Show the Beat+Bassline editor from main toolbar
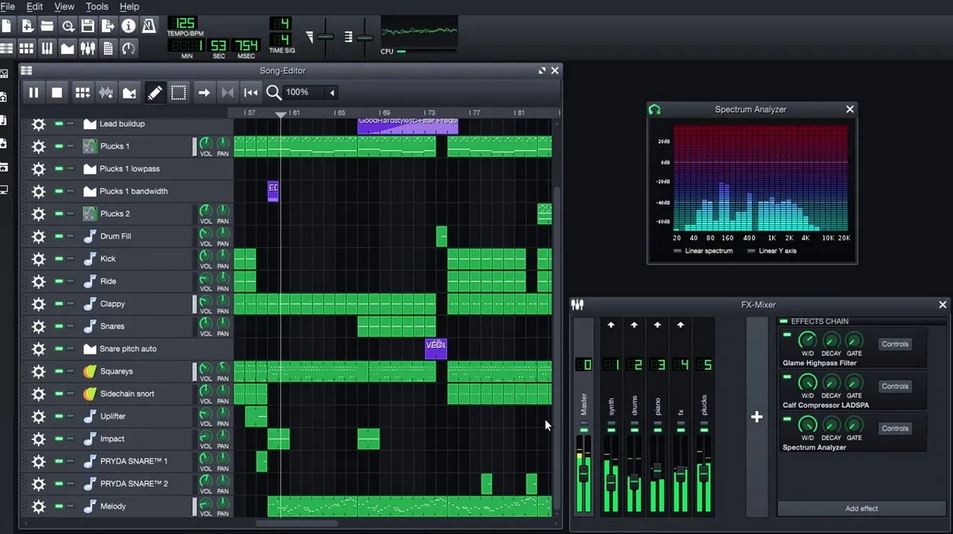The image size is (953, 534). tap(26, 48)
